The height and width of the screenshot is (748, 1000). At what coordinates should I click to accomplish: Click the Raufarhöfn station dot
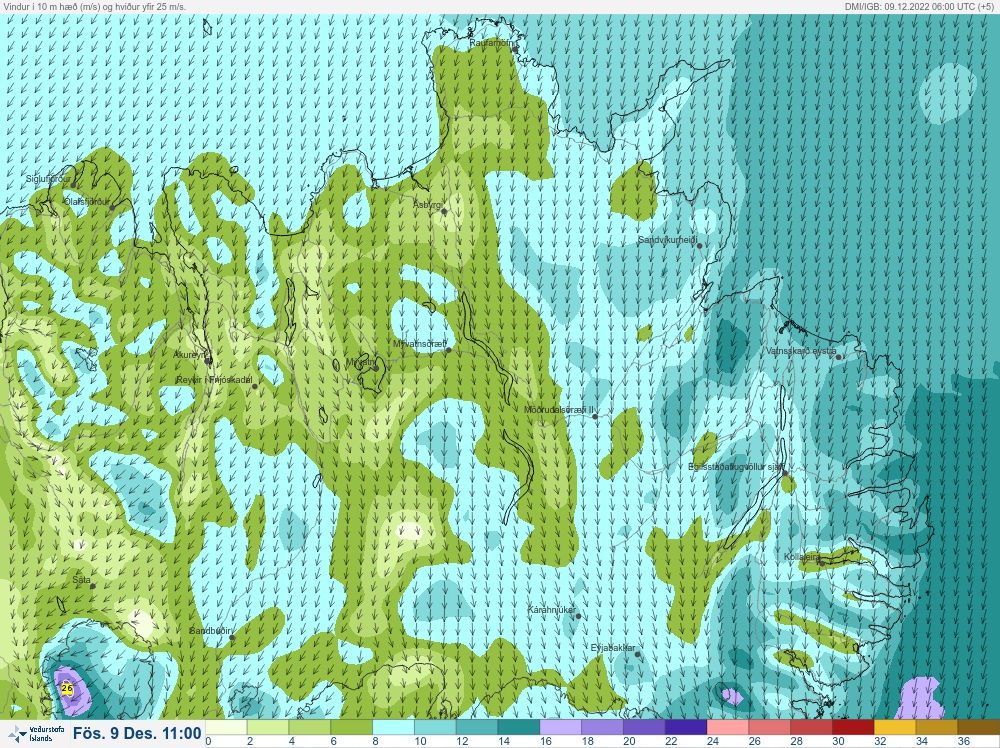pyautogui.click(x=514, y=49)
